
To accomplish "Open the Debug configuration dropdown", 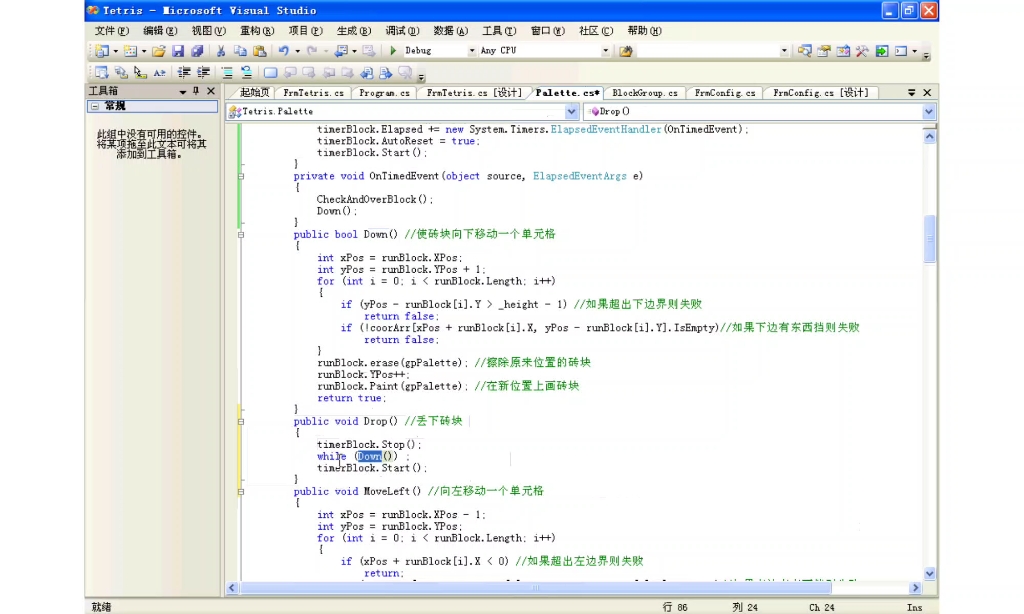I will 472,50.
